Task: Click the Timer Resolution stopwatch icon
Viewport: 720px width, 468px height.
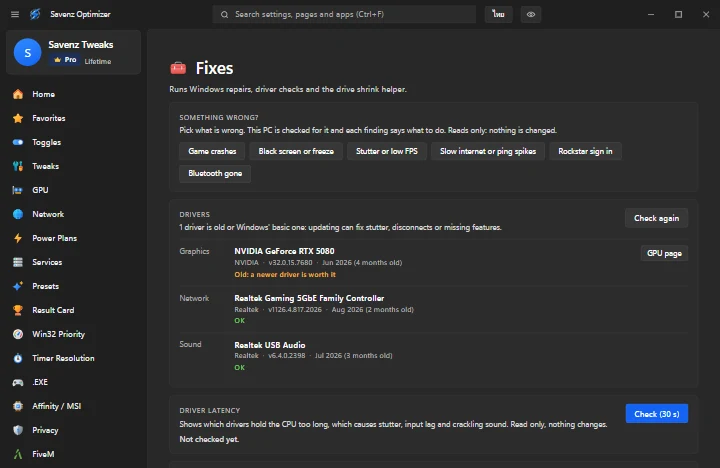Action: [18, 358]
